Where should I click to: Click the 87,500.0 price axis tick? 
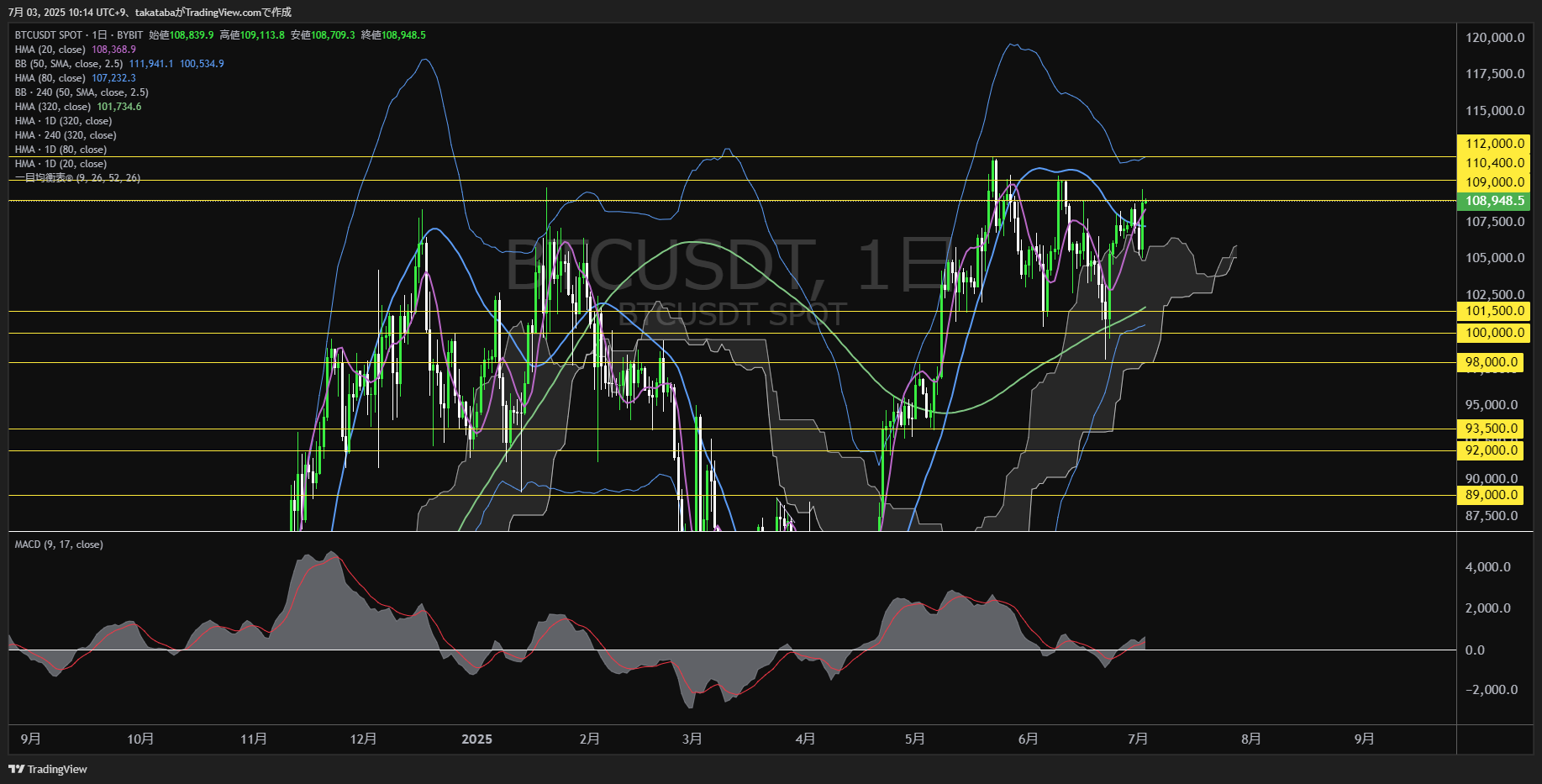coord(1492,516)
